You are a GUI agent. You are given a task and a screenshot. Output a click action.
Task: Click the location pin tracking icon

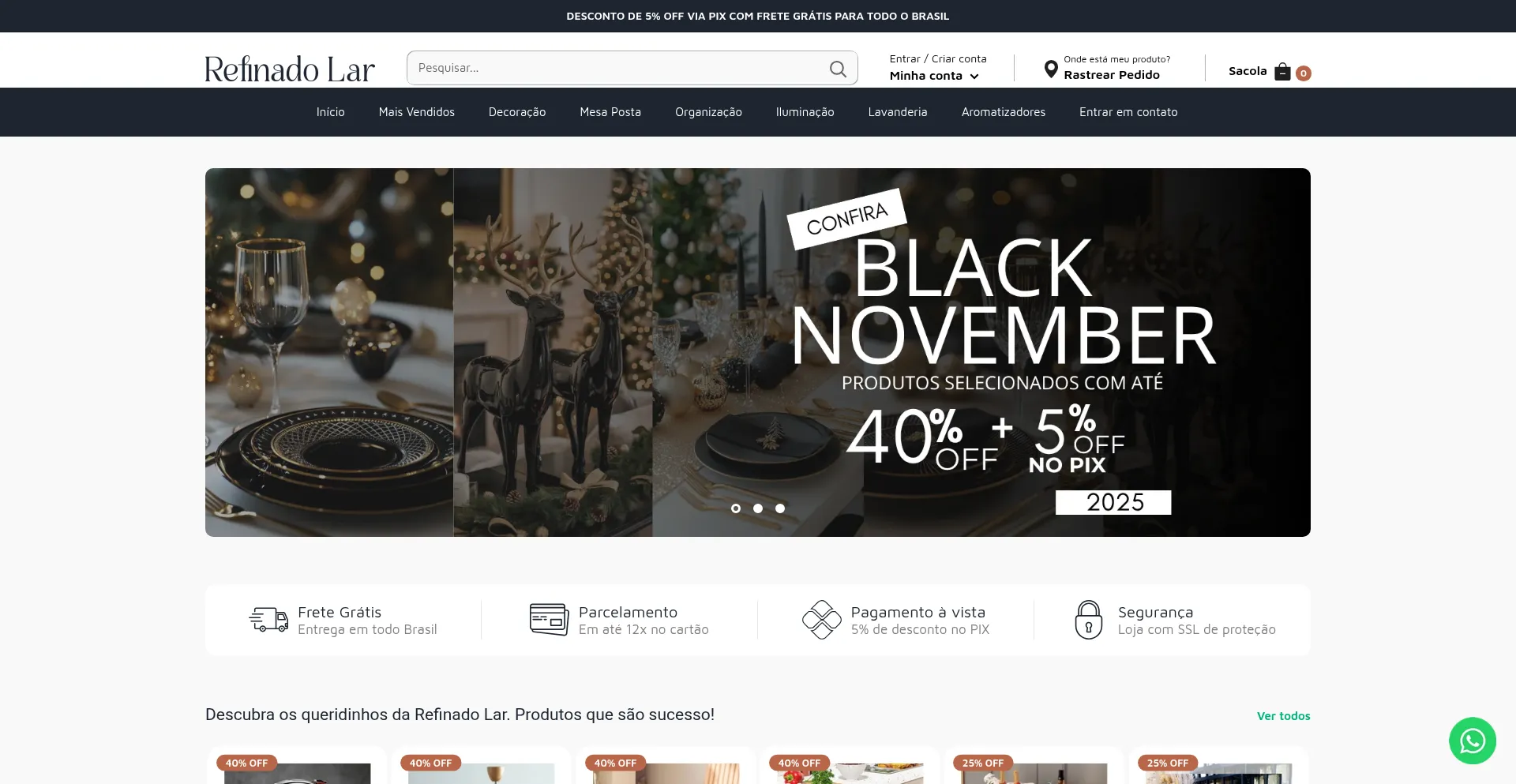click(1051, 69)
